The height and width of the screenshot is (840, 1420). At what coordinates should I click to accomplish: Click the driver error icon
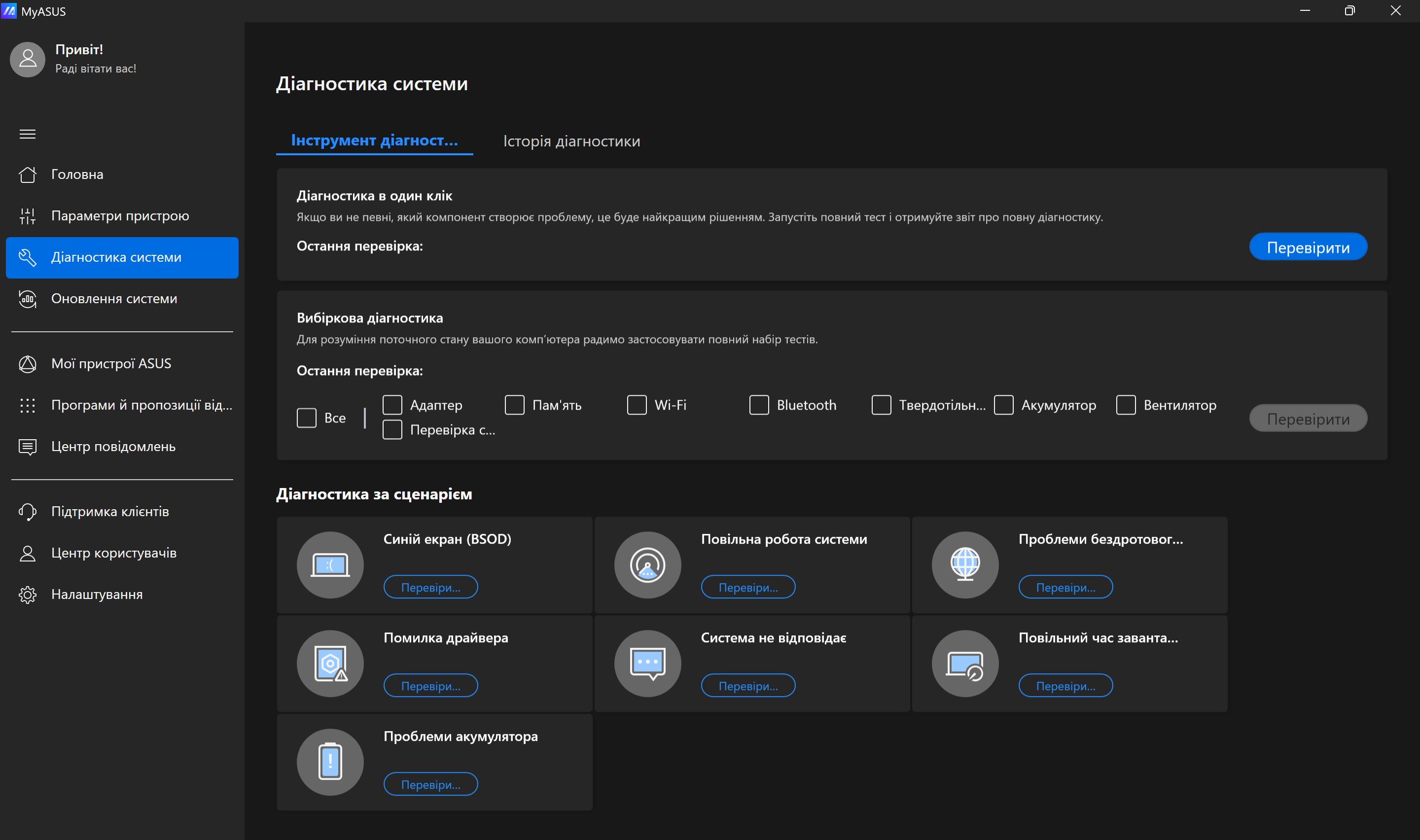point(330,664)
